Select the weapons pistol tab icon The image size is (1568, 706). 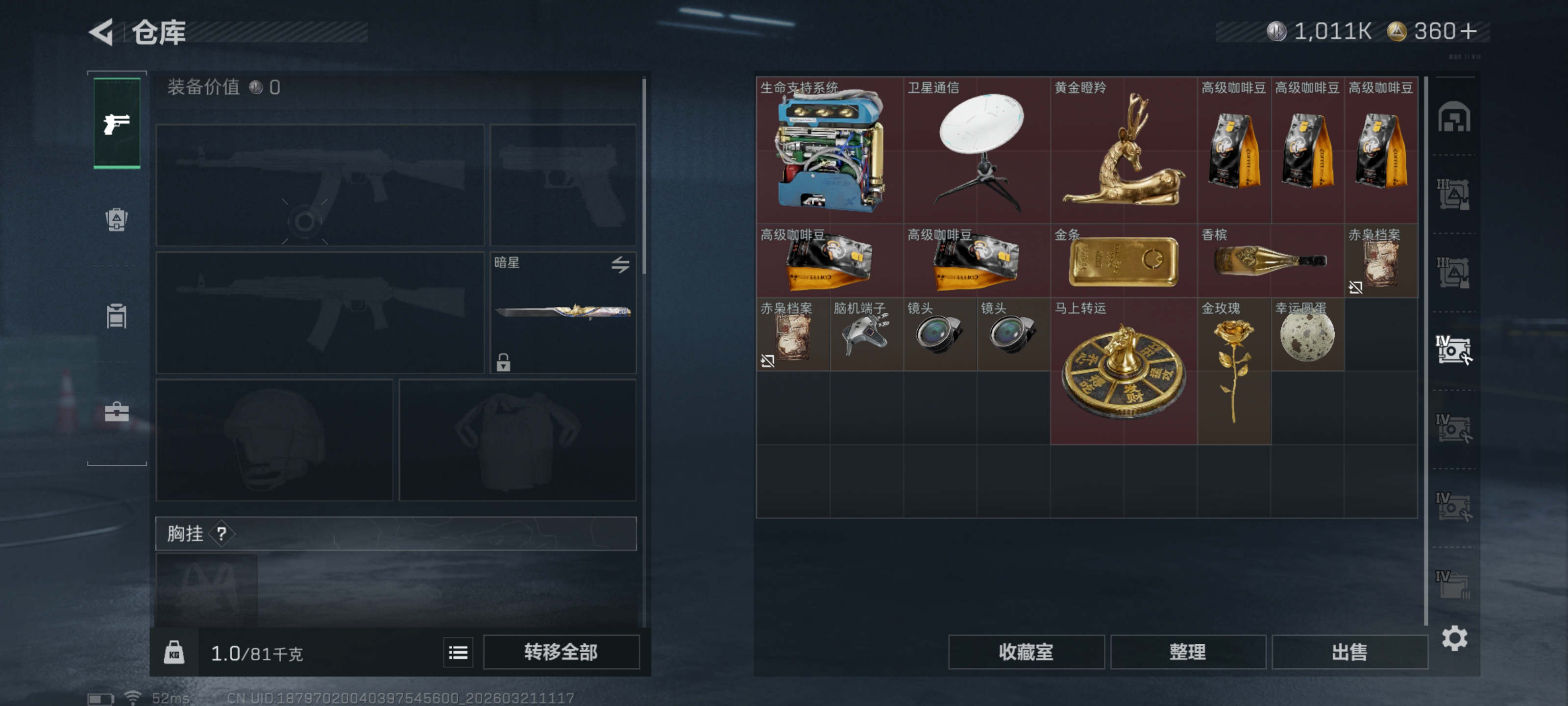pyautogui.click(x=117, y=124)
